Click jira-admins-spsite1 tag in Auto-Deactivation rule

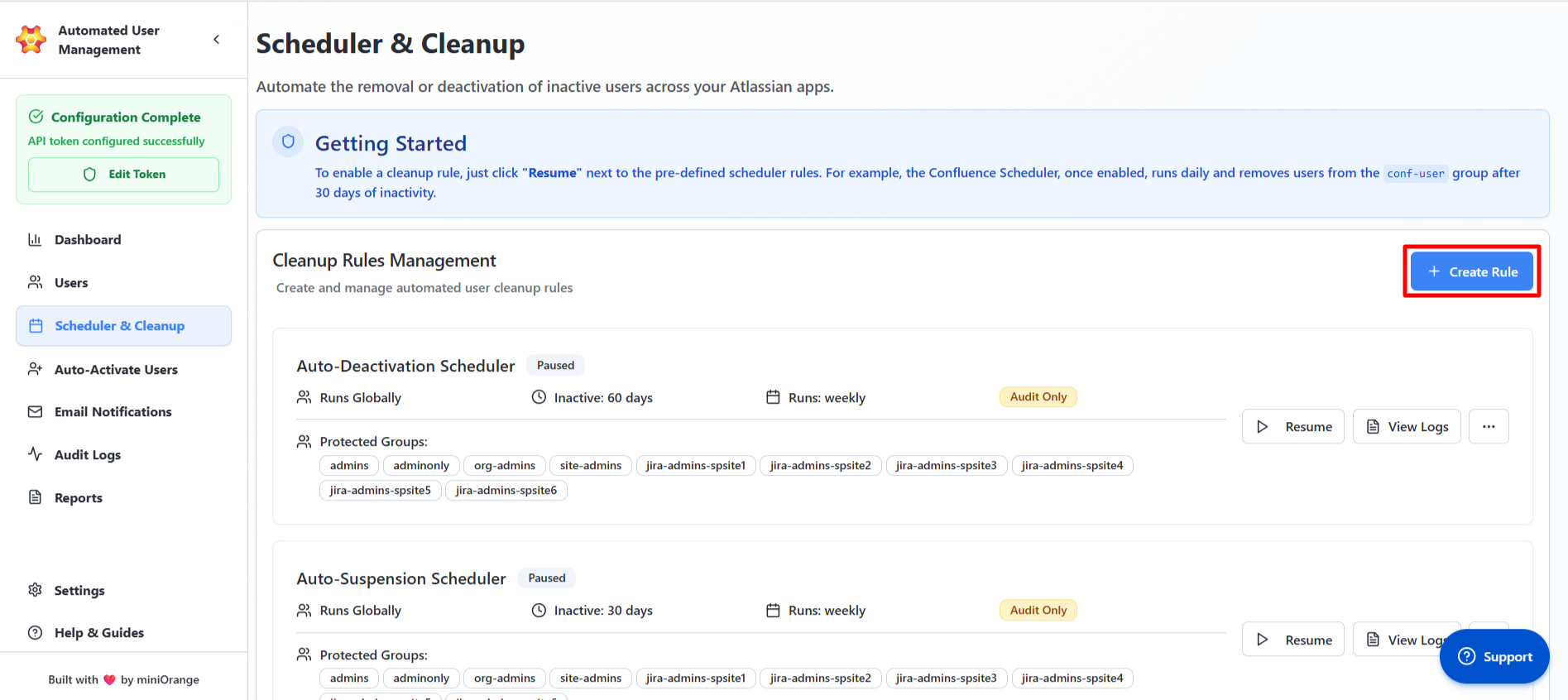pyautogui.click(x=696, y=466)
